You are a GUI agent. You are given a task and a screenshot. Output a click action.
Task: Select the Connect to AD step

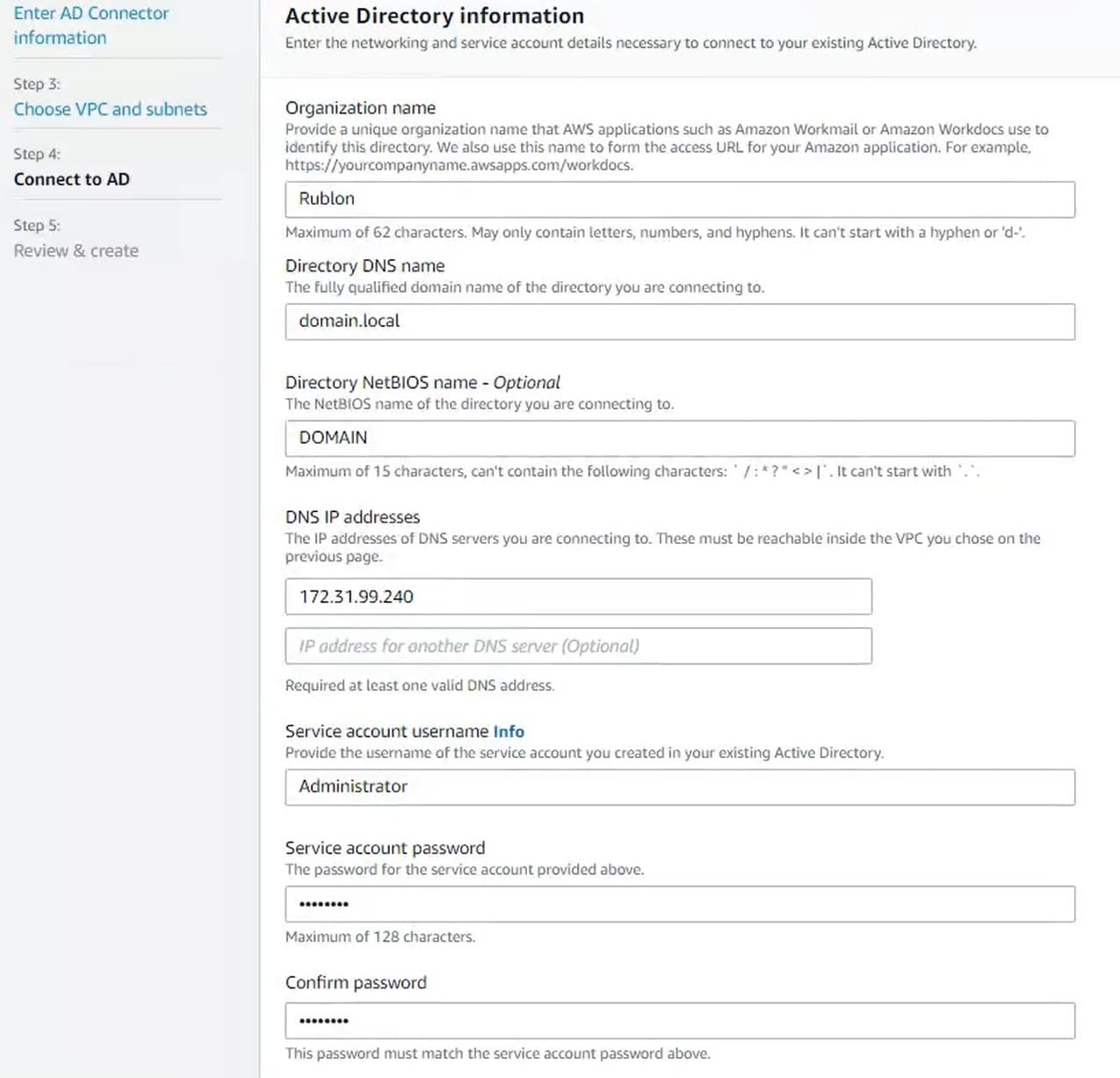[x=71, y=179]
